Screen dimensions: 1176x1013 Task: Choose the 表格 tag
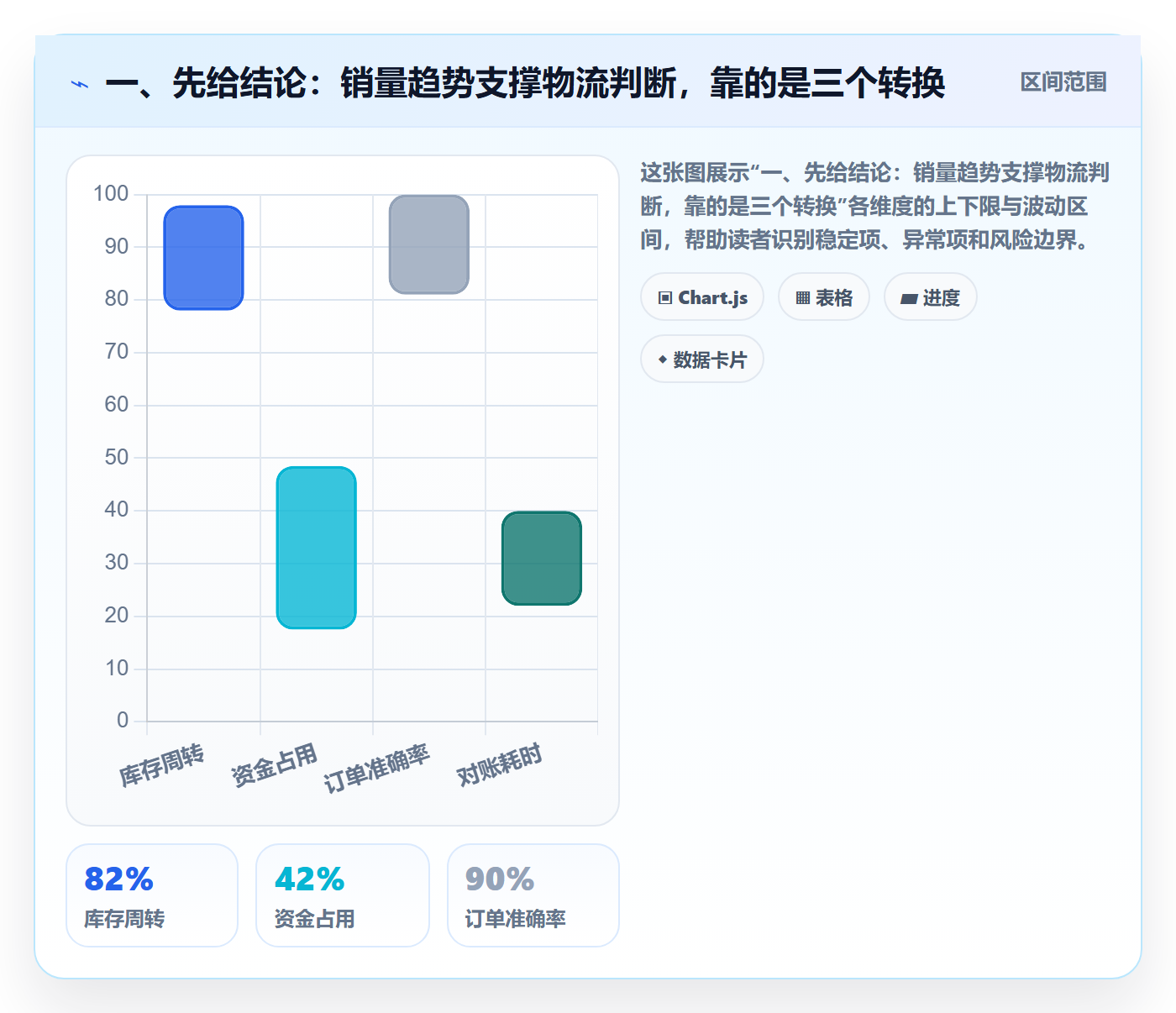click(x=824, y=297)
